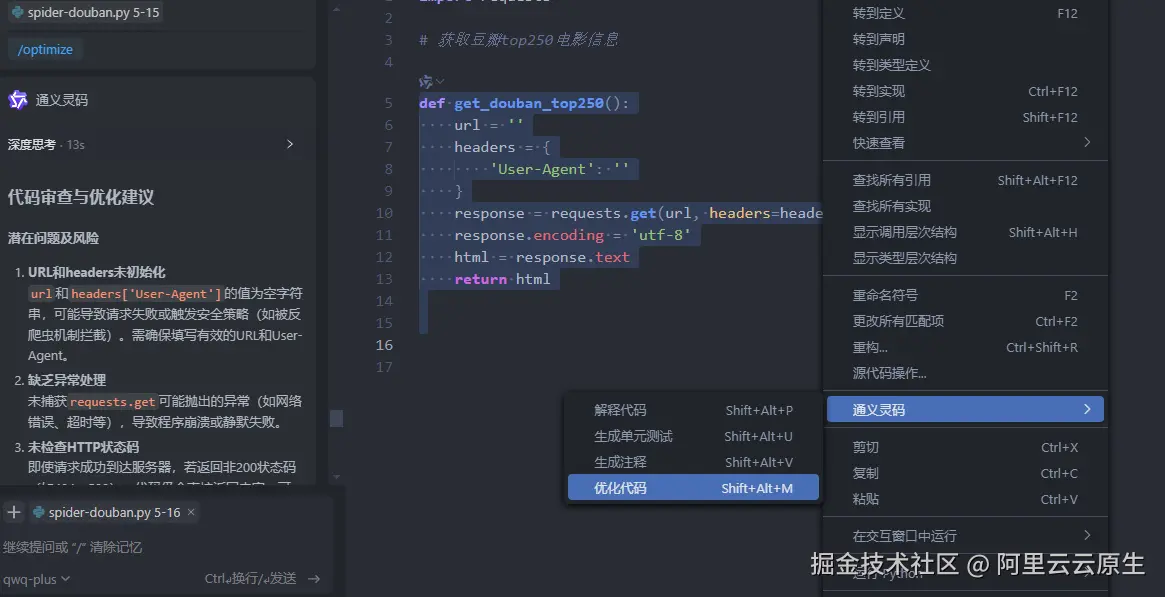Screen dimensions: 1165x597
Task: Click the 缺乏异常处理 list item
Action: point(67,379)
